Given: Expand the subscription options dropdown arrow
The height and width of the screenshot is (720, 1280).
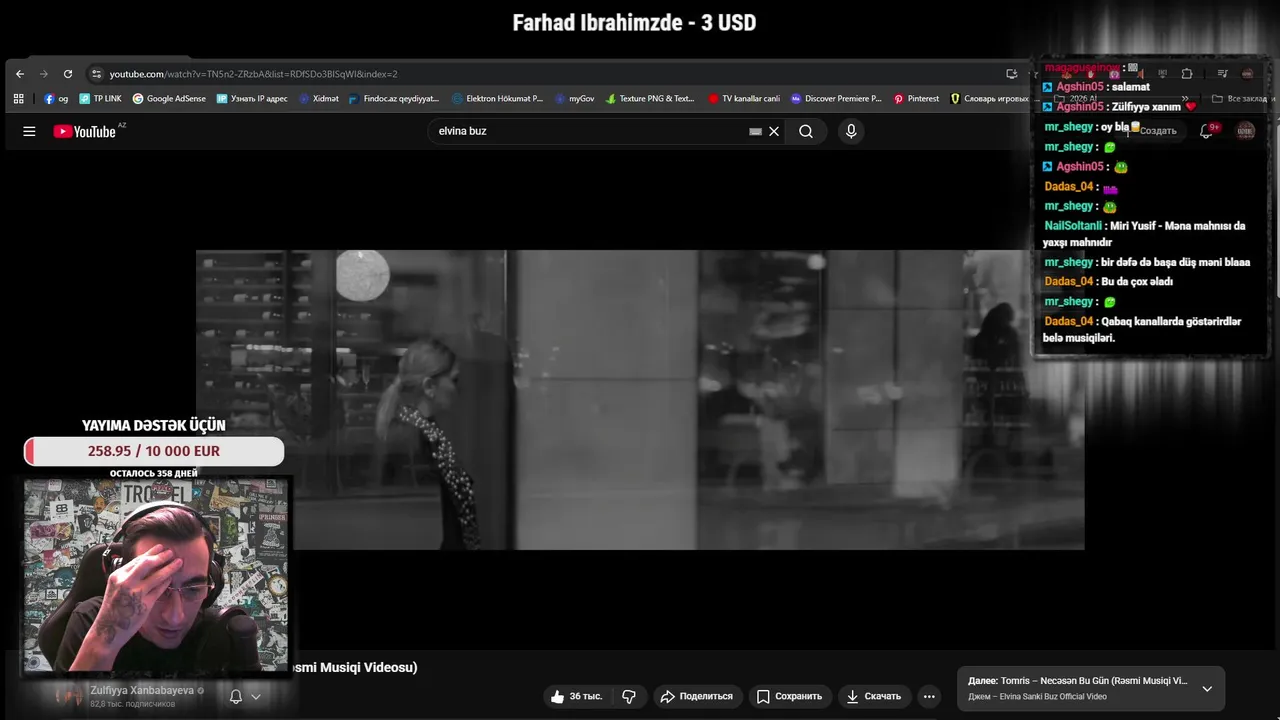Looking at the screenshot, I should (256, 696).
